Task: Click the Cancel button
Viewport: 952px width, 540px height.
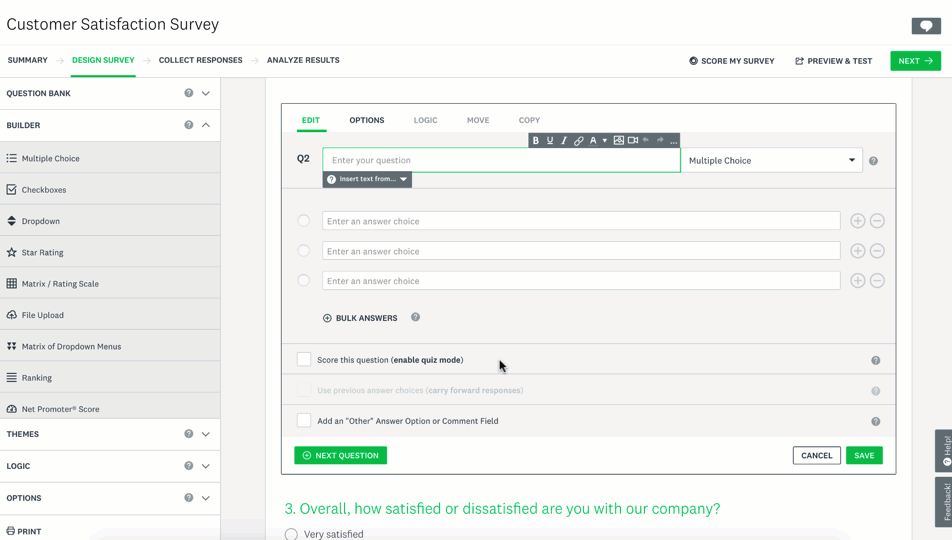Action: point(816,455)
